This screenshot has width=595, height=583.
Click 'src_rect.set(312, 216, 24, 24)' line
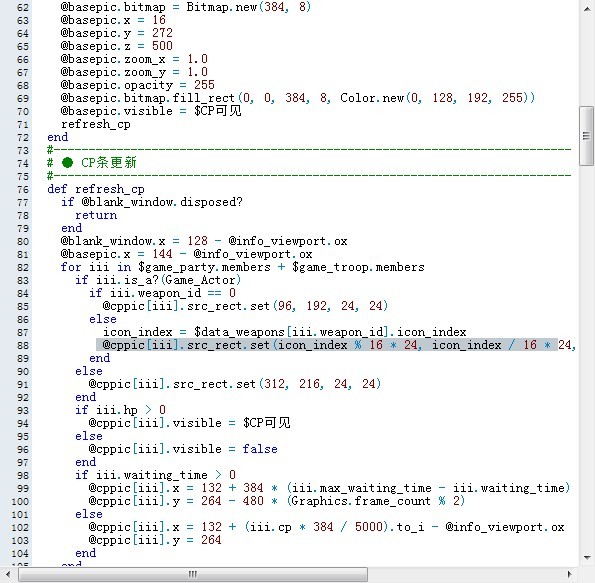(x=235, y=384)
